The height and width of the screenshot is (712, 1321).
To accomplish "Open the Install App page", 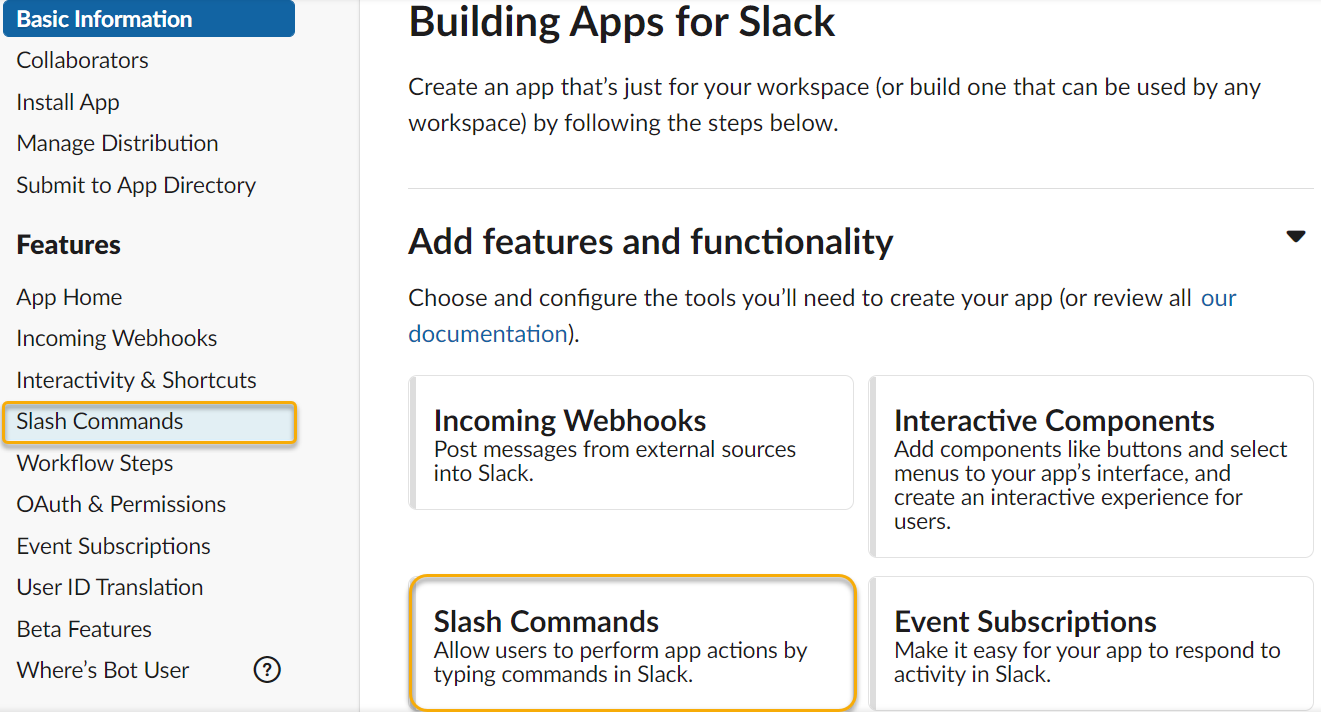I will (x=68, y=102).
